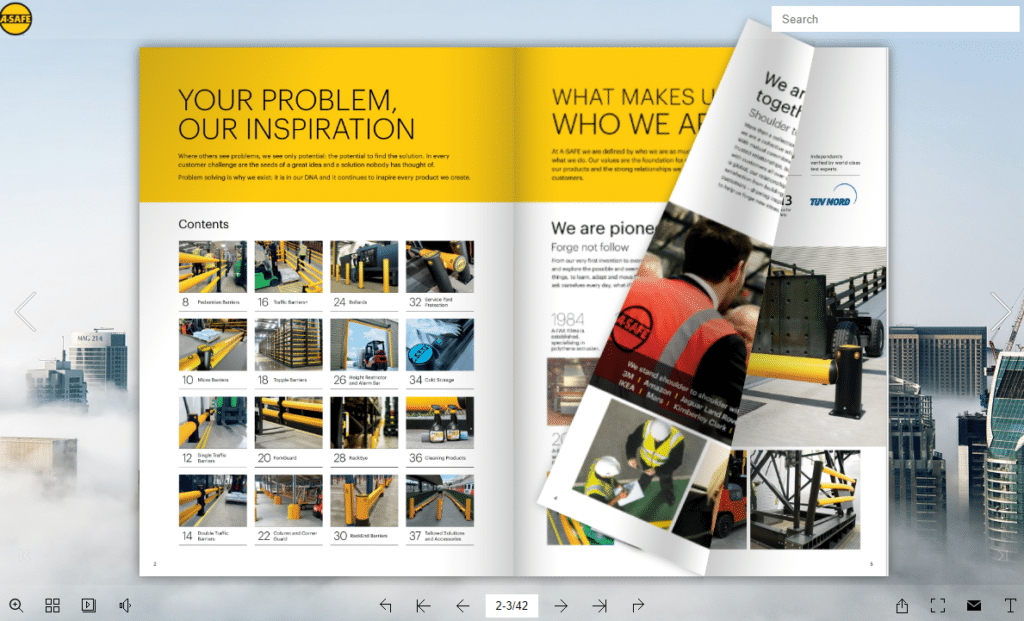Turn the page with the right chevron
This screenshot has height=621, width=1024.
click(x=1000, y=312)
